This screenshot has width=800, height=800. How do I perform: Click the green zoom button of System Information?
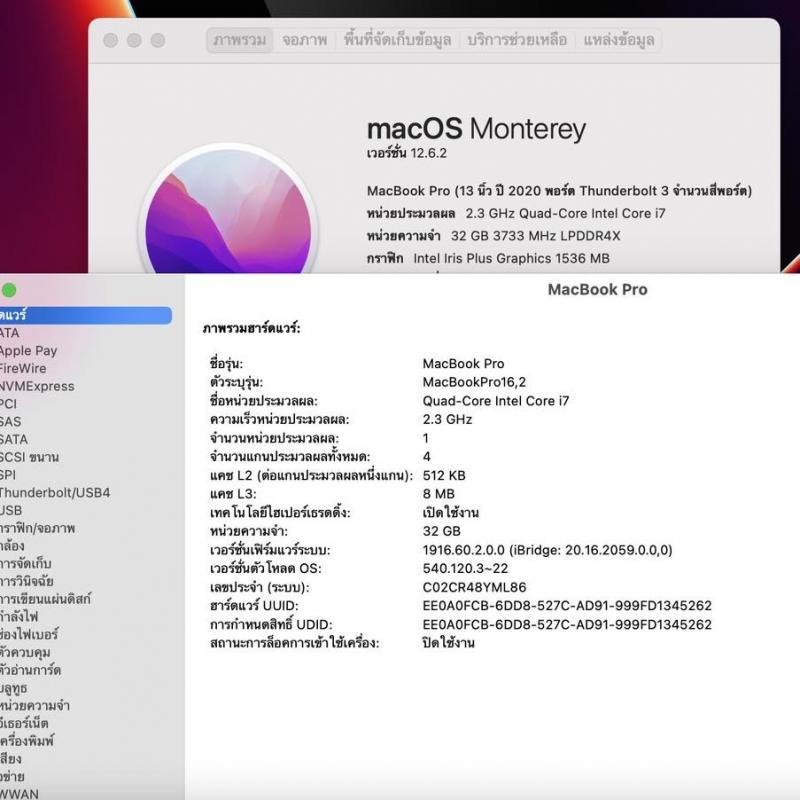click(9, 290)
